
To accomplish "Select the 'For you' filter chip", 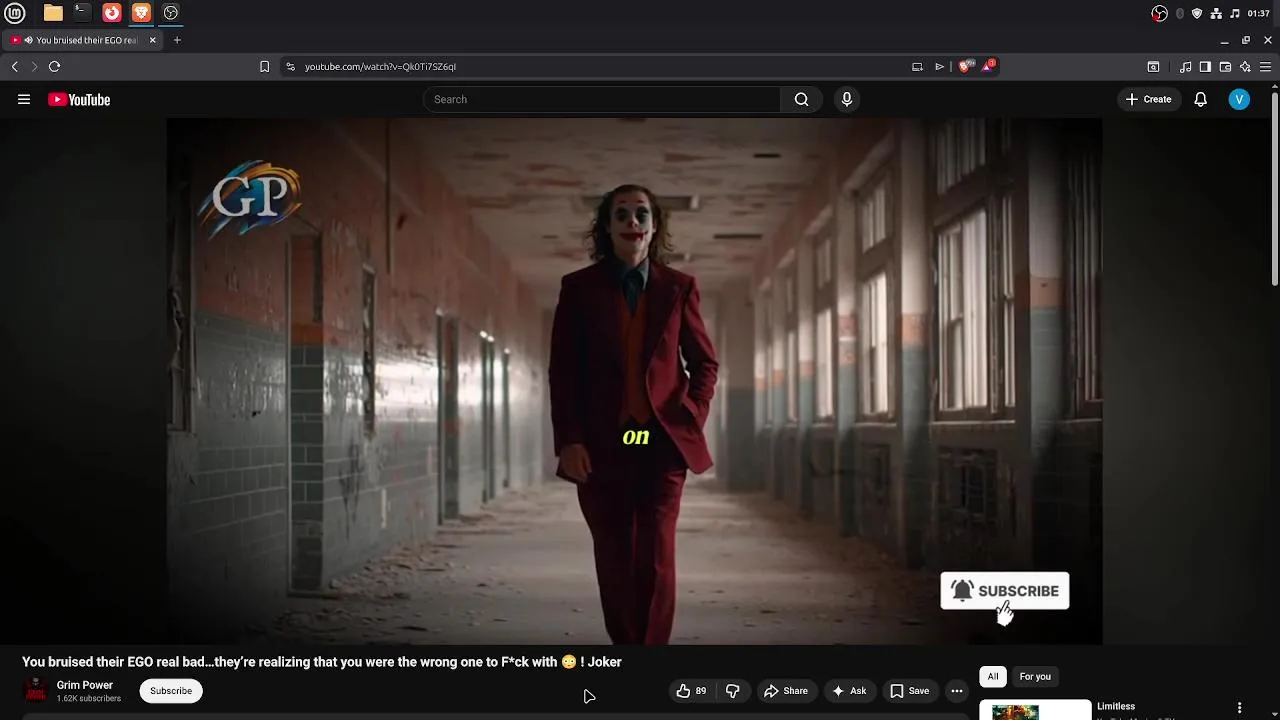I will tap(1035, 677).
